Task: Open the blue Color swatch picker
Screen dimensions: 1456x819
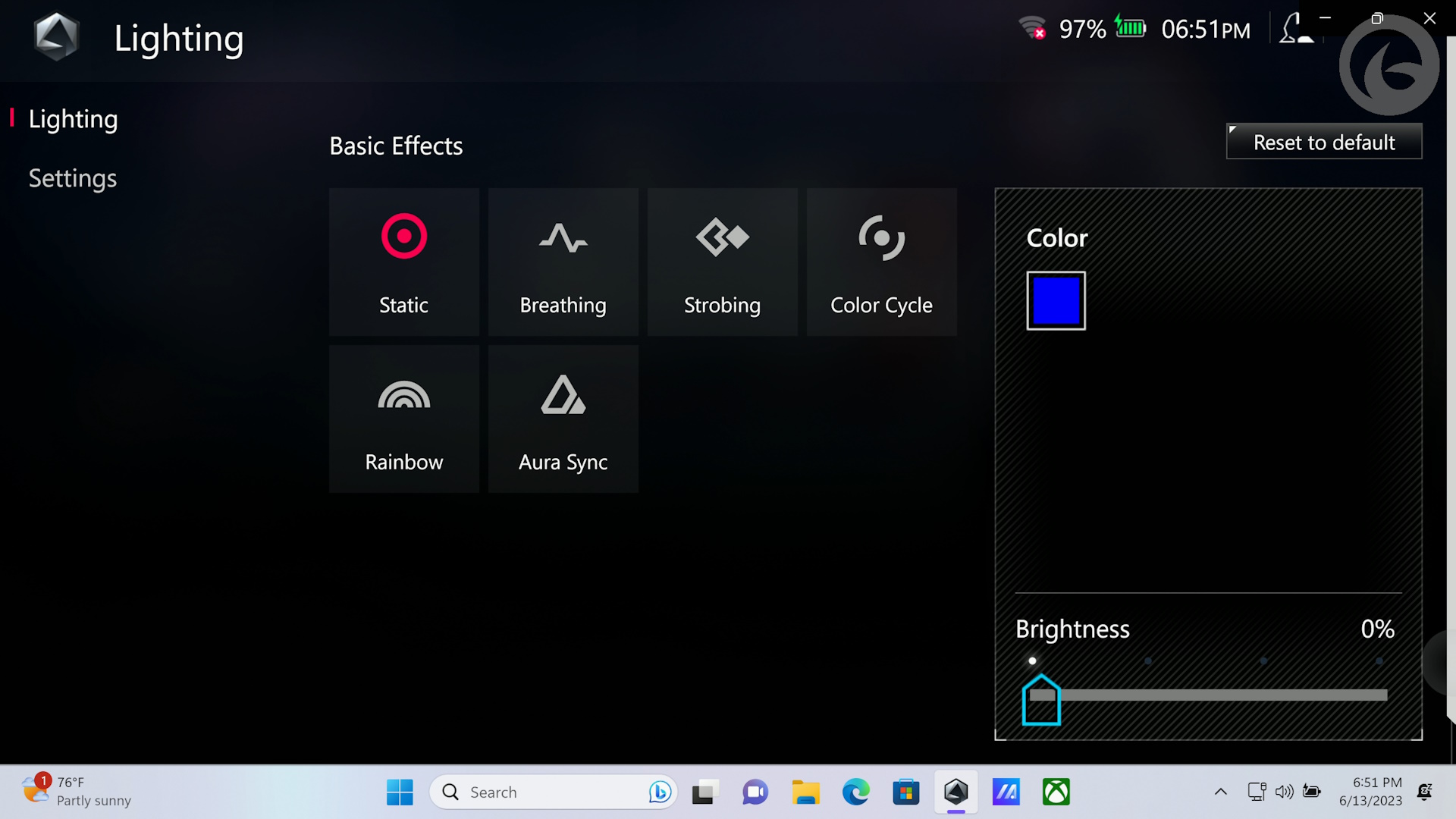Action: pos(1056,300)
